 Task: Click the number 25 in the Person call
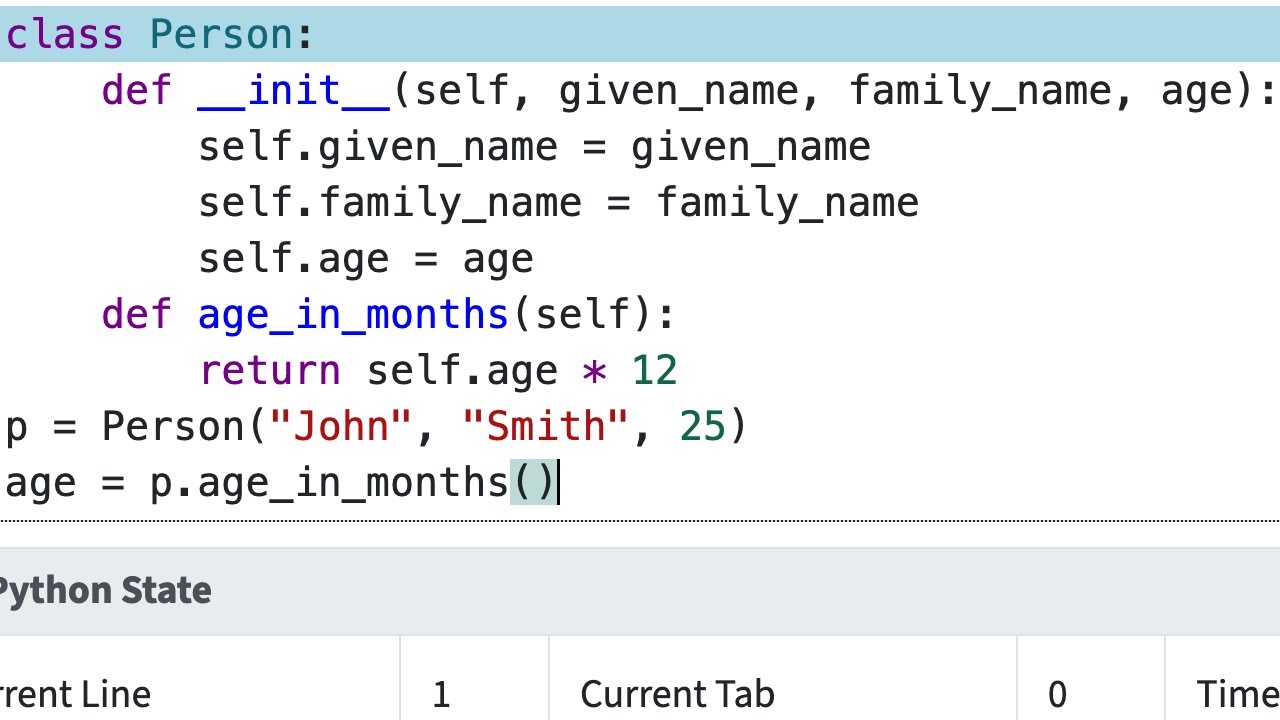(702, 427)
